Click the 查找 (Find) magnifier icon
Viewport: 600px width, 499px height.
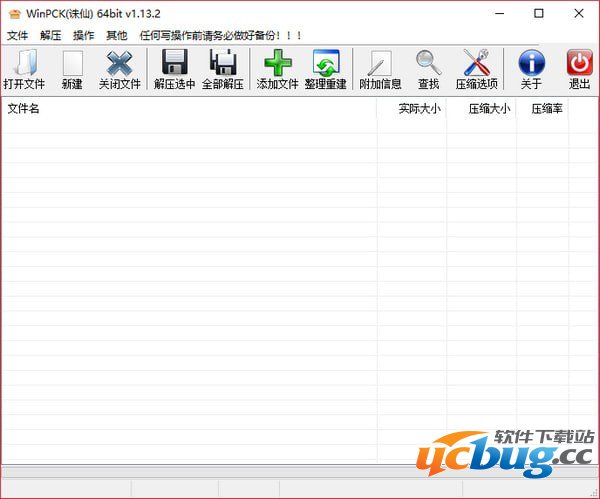point(428,64)
